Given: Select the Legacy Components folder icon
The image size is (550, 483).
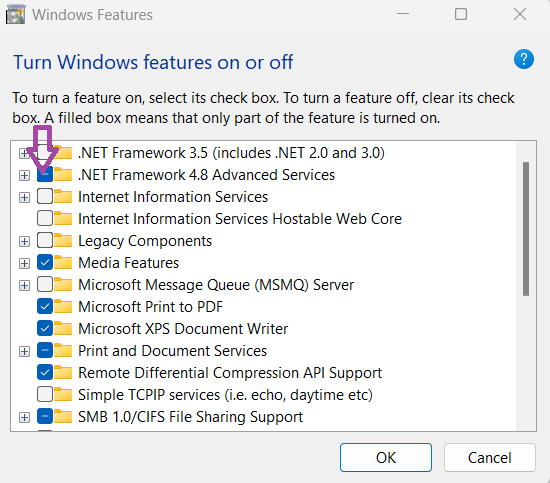Looking at the screenshot, I should coord(63,241).
